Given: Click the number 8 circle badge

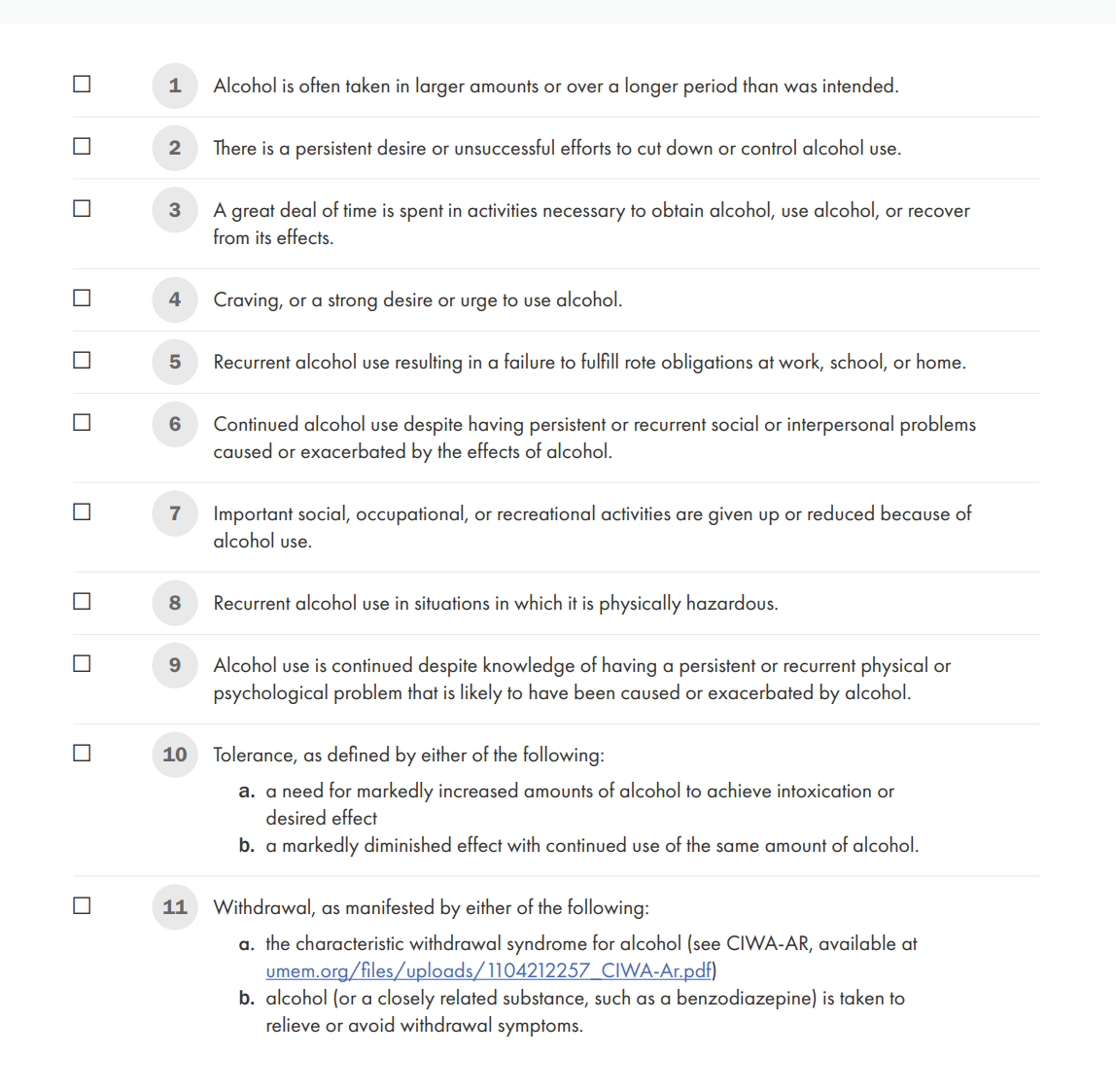Looking at the screenshot, I should point(175,603).
